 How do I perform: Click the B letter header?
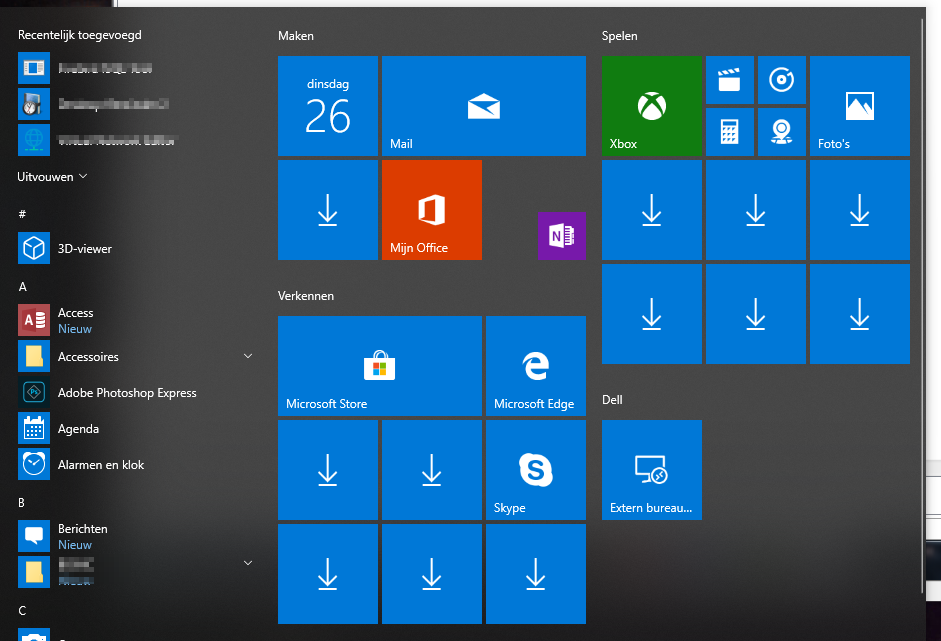[x=22, y=502]
